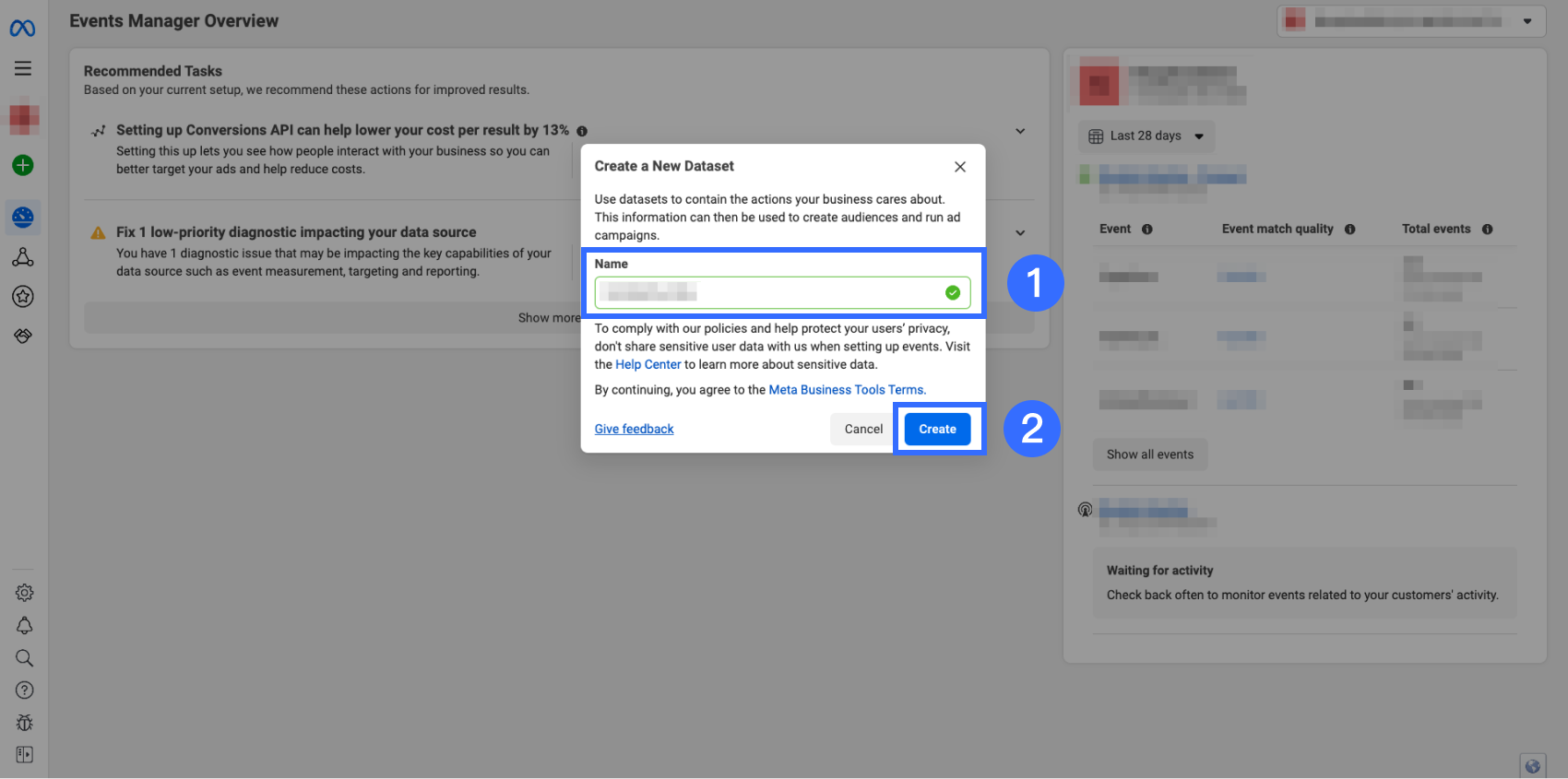Open the Last 28 days dropdown
The height and width of the screenshot is (779, 1568).
[1146, 136]
